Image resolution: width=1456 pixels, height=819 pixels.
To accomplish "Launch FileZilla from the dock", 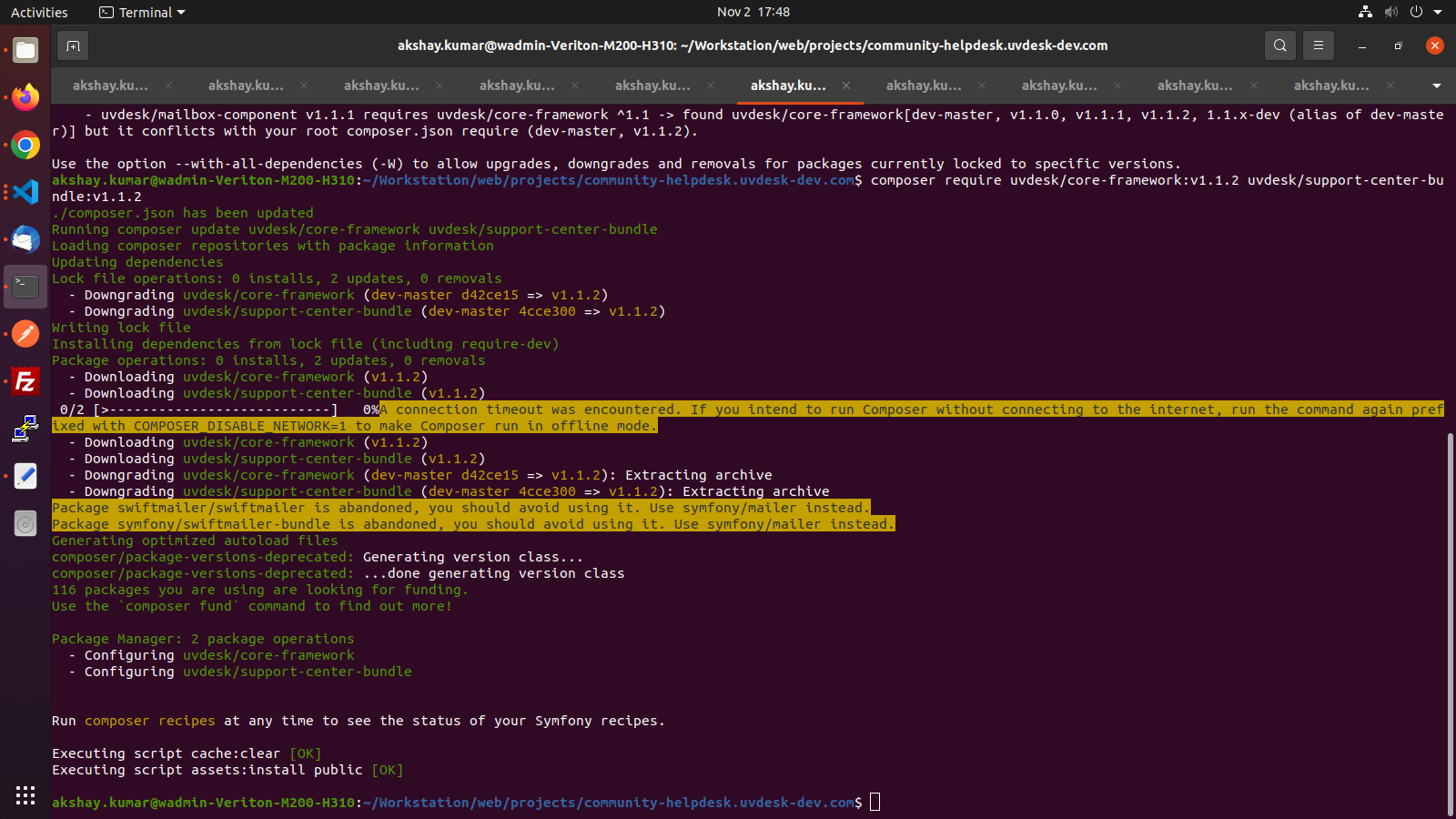I will [25, 381].
